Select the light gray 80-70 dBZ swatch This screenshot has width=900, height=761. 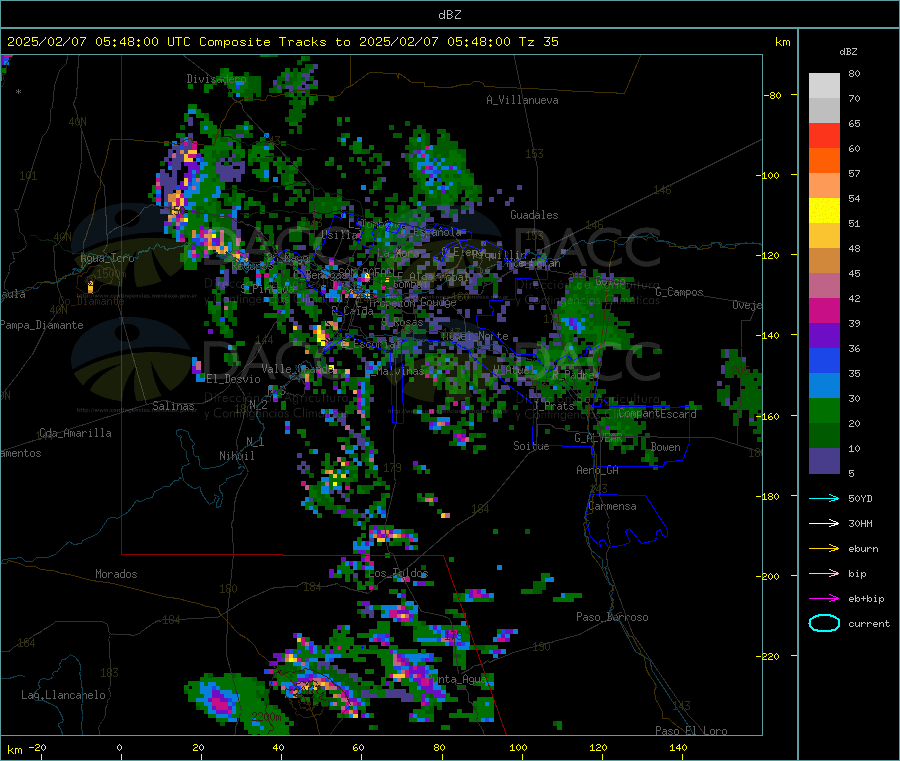click(824, 86)
